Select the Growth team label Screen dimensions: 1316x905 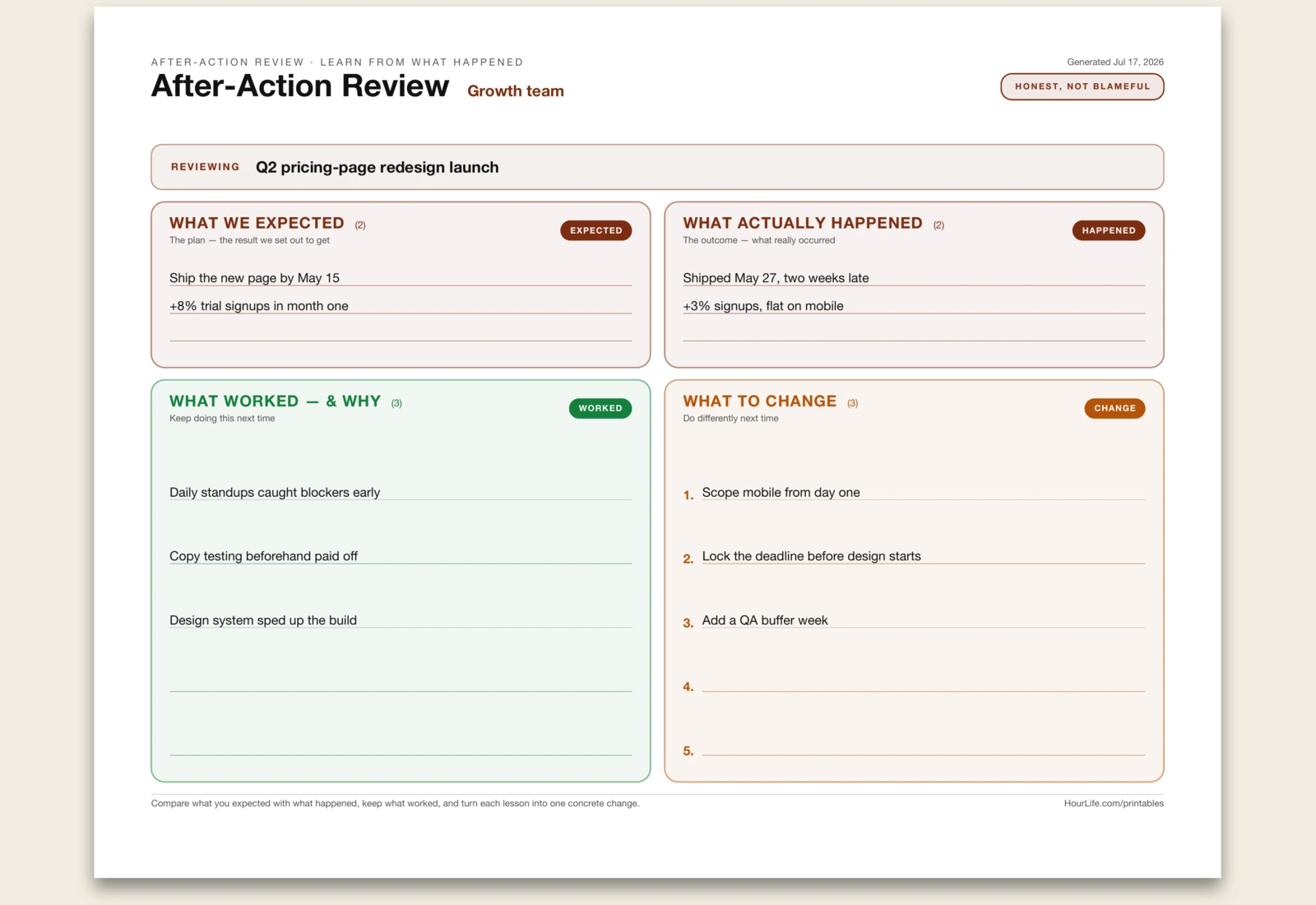tap(516, 91)
